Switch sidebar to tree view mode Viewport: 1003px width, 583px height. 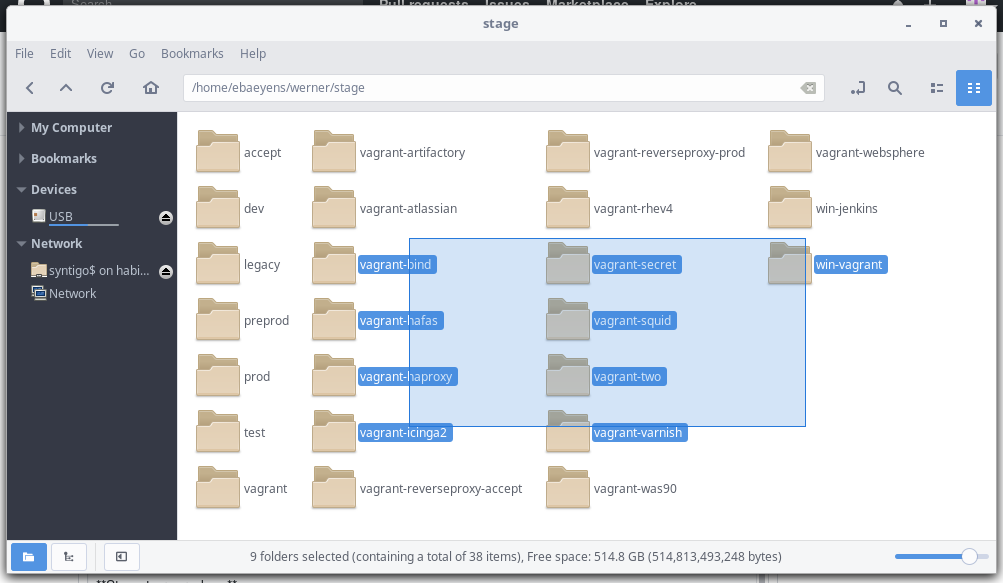click(x=68, y=556)
